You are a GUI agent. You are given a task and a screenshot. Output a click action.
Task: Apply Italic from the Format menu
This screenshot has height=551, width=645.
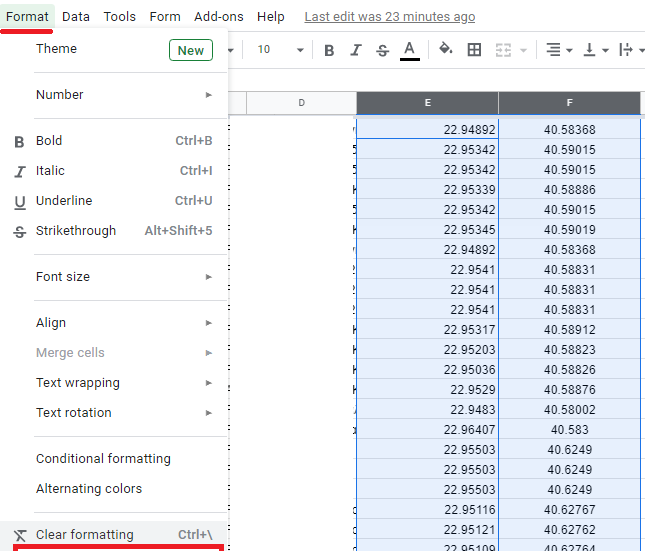coord(114,171)
